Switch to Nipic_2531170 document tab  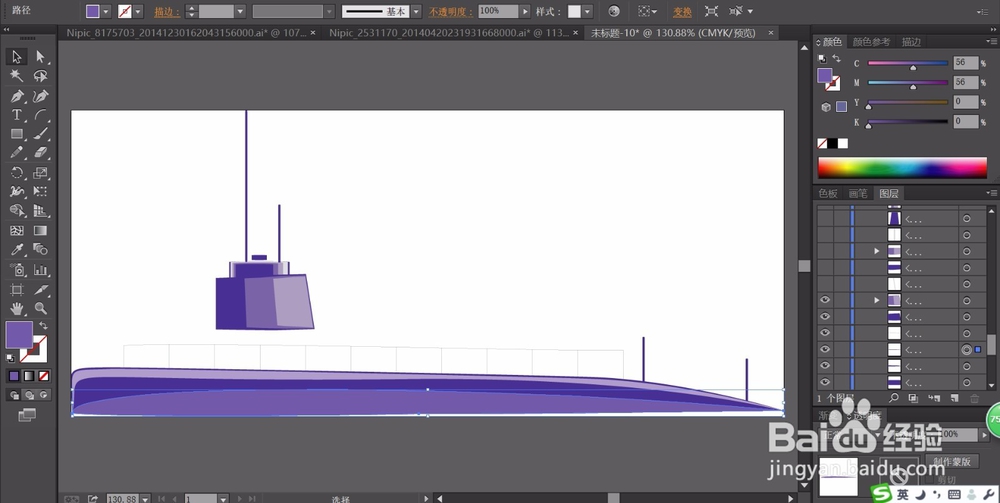[449, 33]
